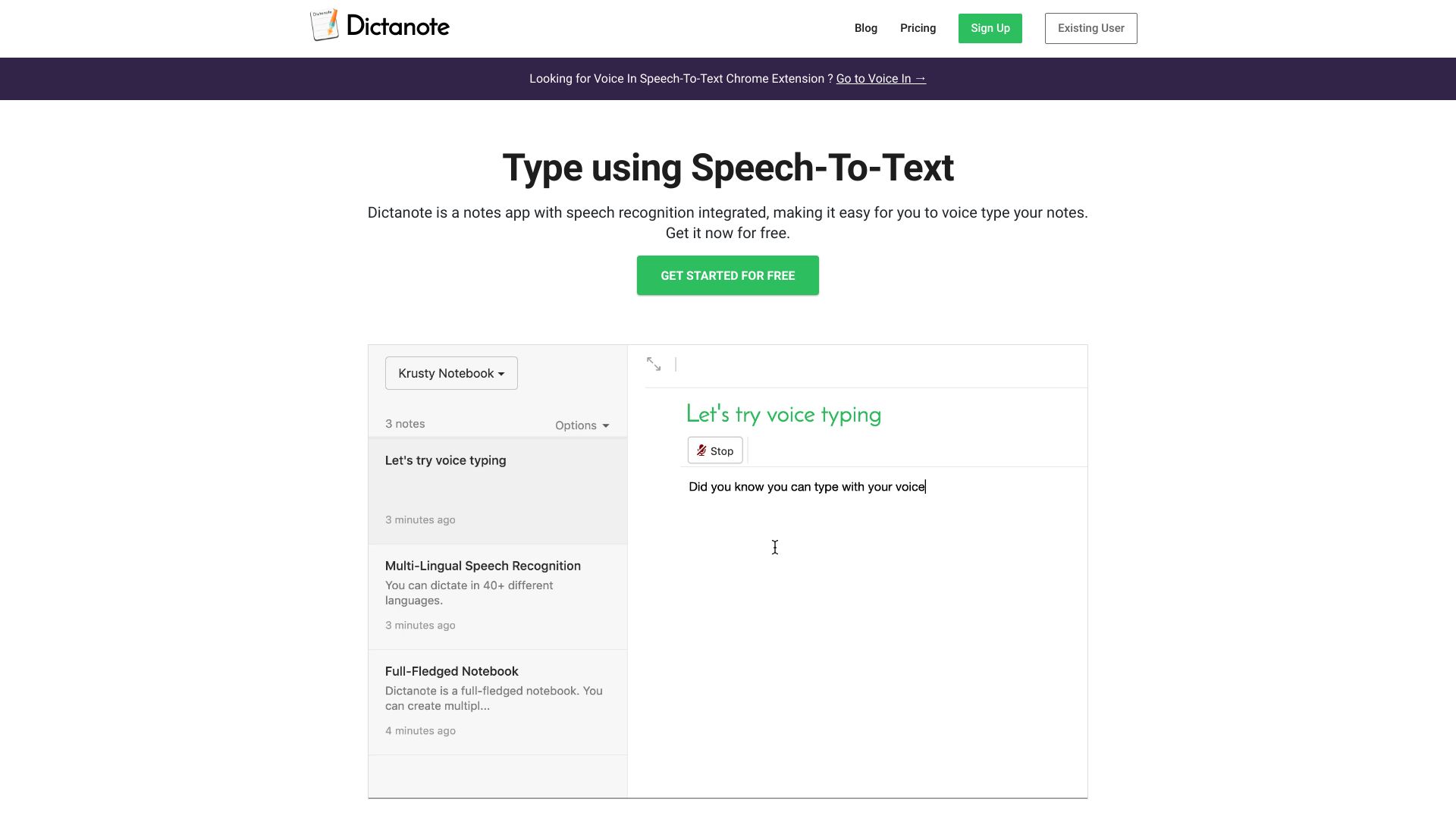Expand the notebook selector caret

[500, 373]
